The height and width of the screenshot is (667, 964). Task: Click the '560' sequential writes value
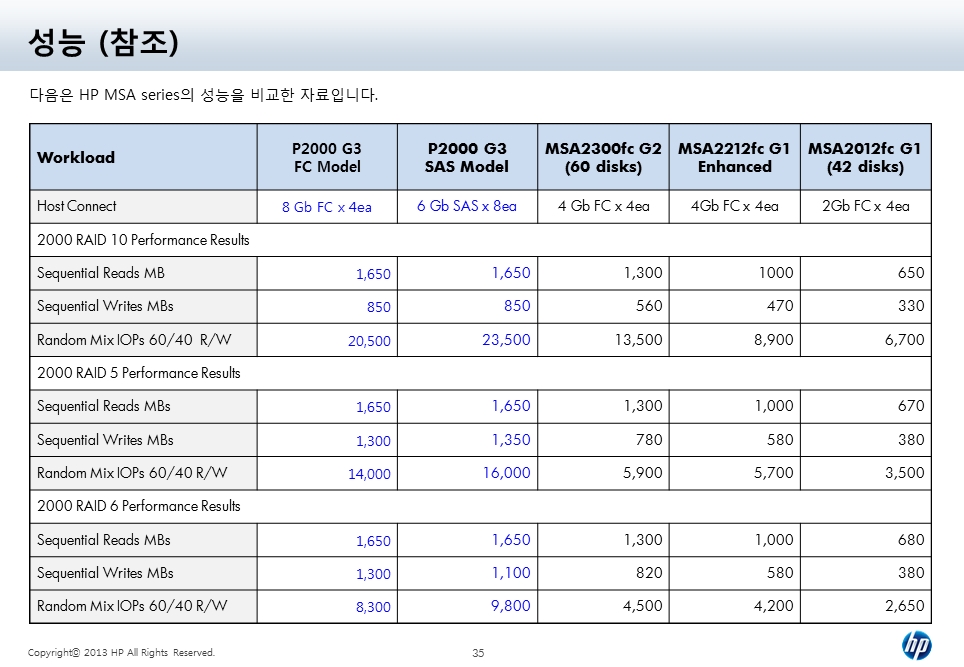649,306
